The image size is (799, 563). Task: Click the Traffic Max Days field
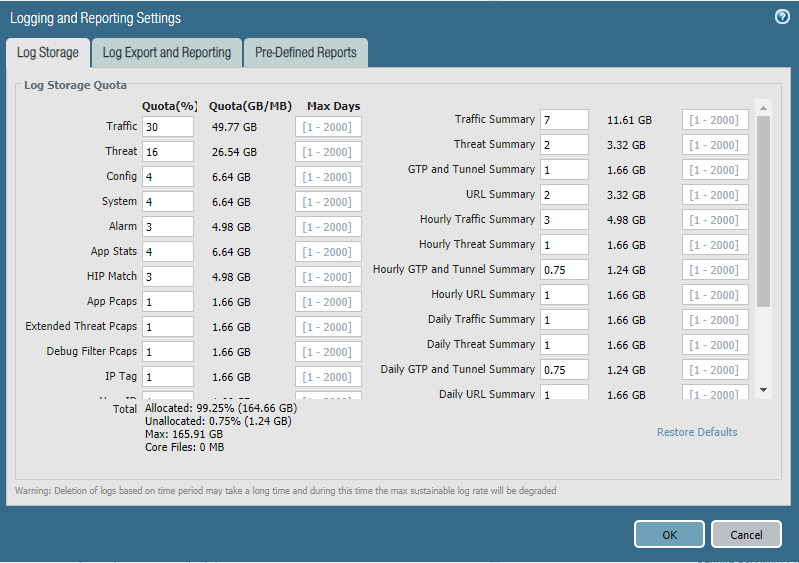click(x=328, y=127)
